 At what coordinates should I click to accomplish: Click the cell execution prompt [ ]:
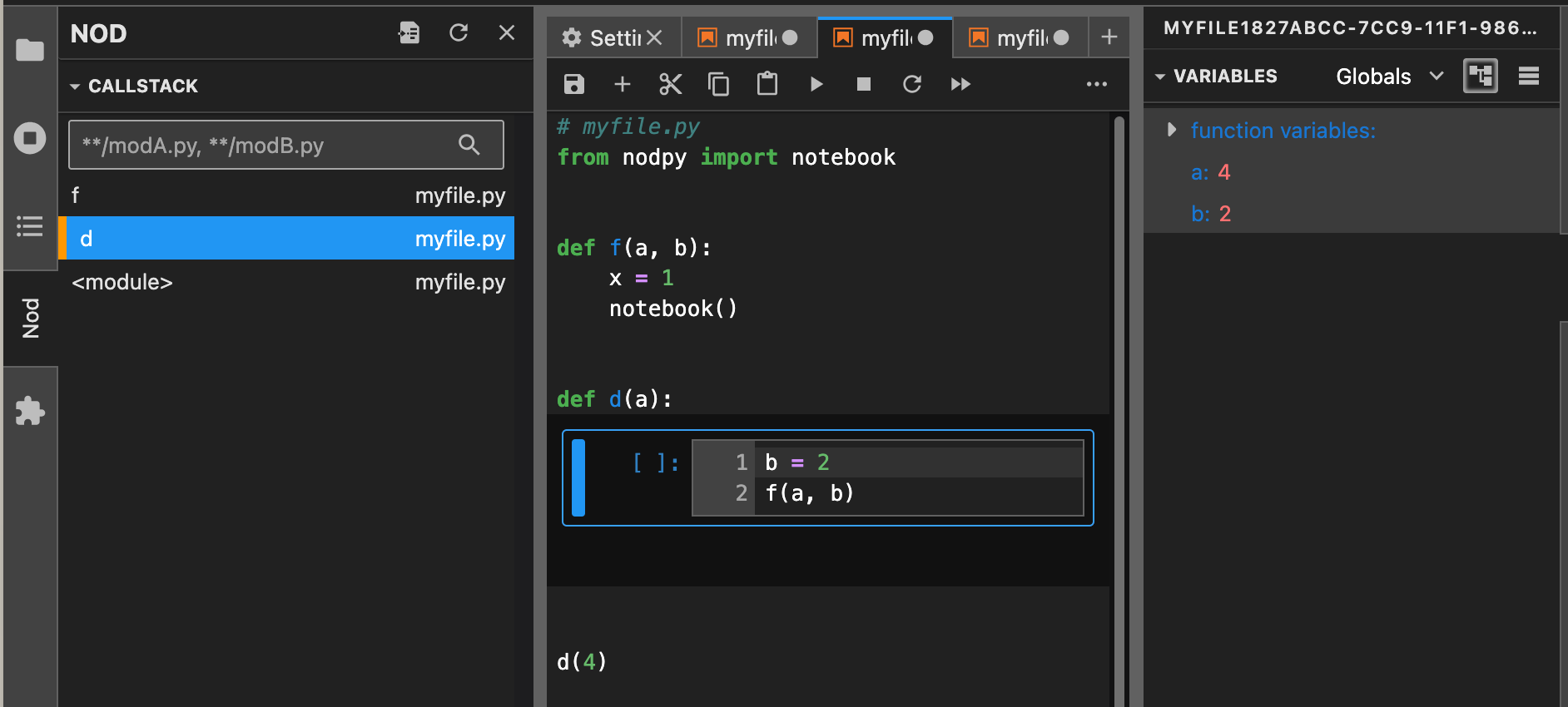[x=656, y=462]
